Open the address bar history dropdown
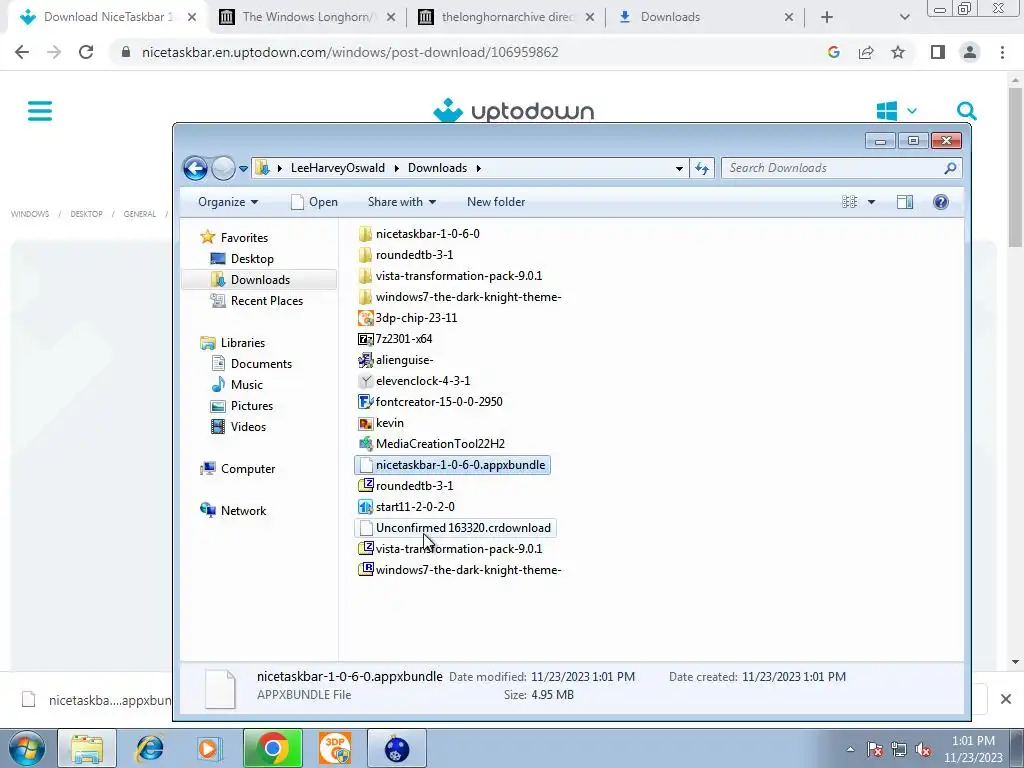This screenshot has height=768, width=1024. (x=679, y=168)
